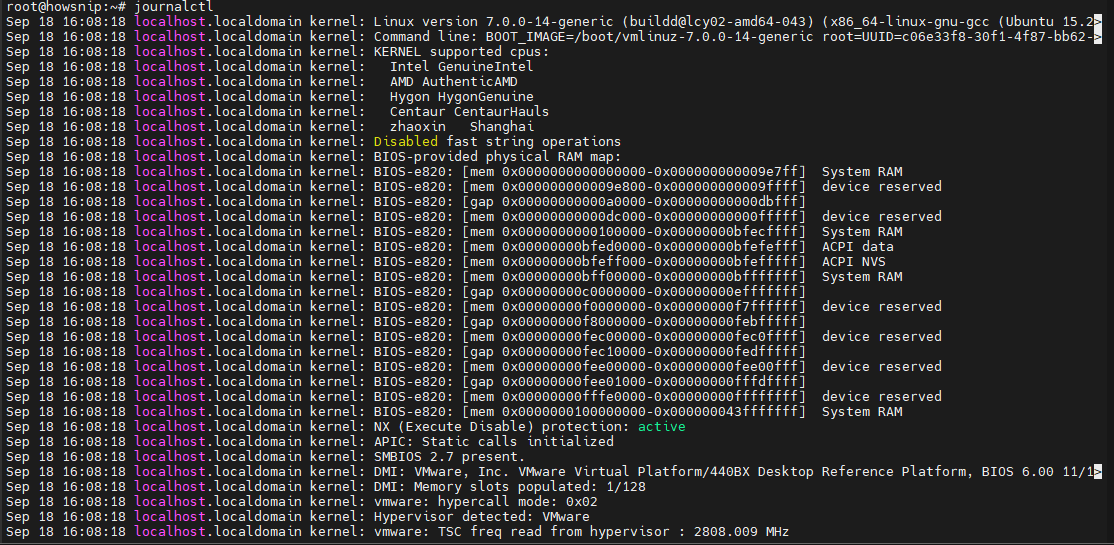1114x545 pixels.
Task: Click 'vmware: hypercall mode: 0x02' line
Action: [485, 502]
